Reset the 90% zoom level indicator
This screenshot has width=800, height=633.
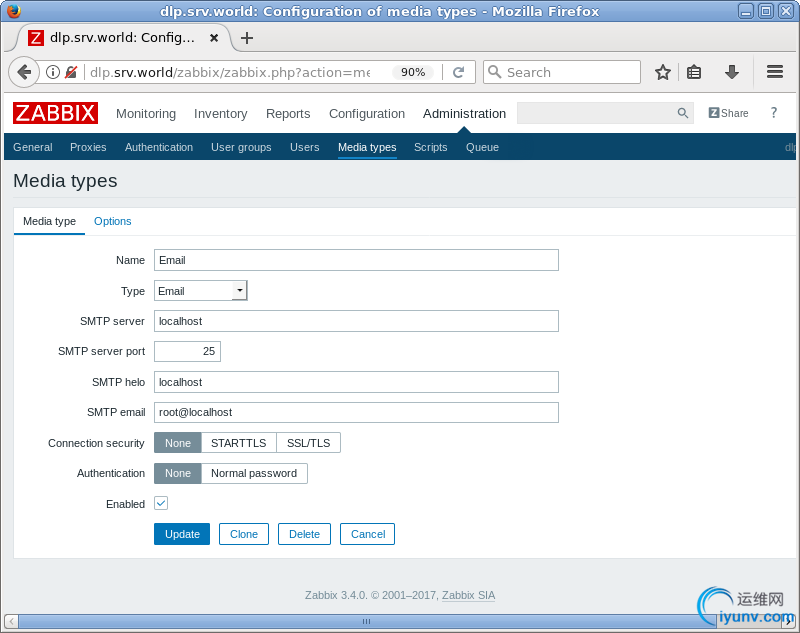tap(413, 72)
